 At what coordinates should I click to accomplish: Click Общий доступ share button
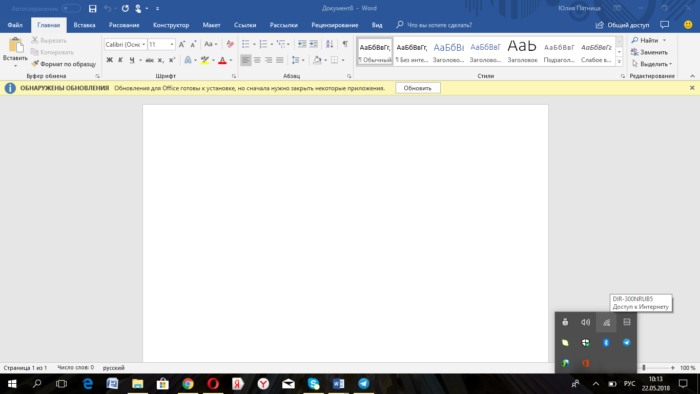[622, 25]
